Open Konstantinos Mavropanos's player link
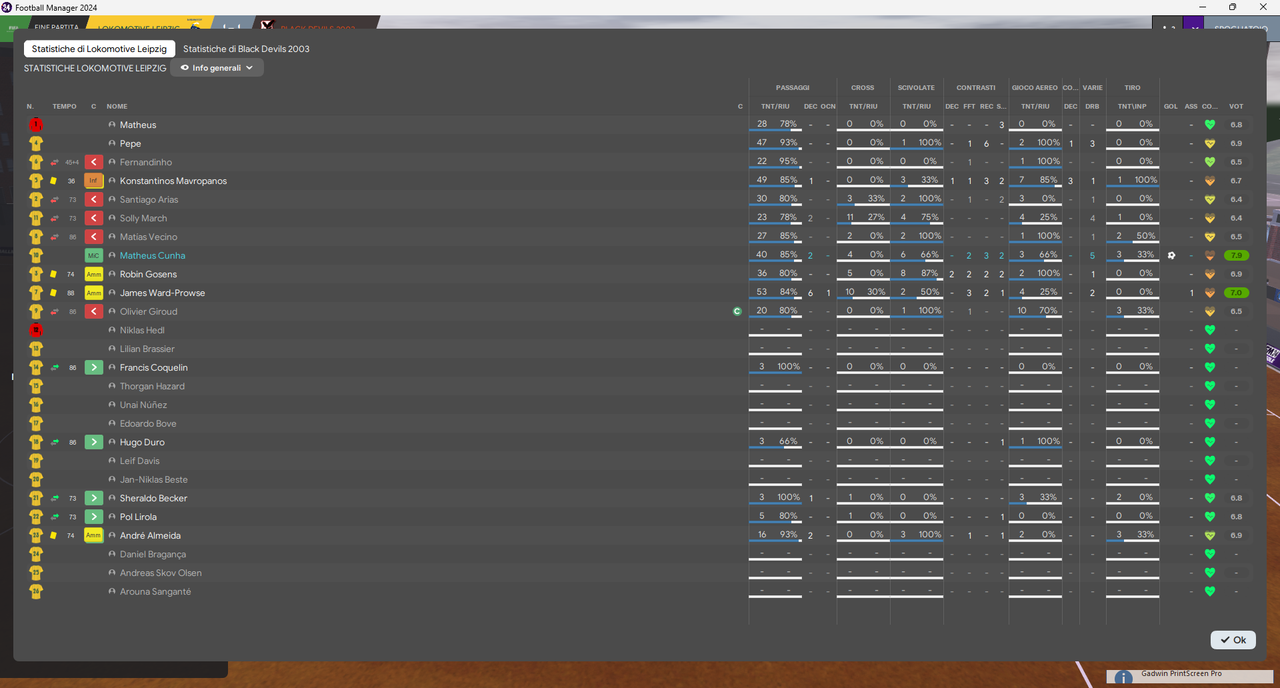1280x688 pixels. tap(173, 181)
